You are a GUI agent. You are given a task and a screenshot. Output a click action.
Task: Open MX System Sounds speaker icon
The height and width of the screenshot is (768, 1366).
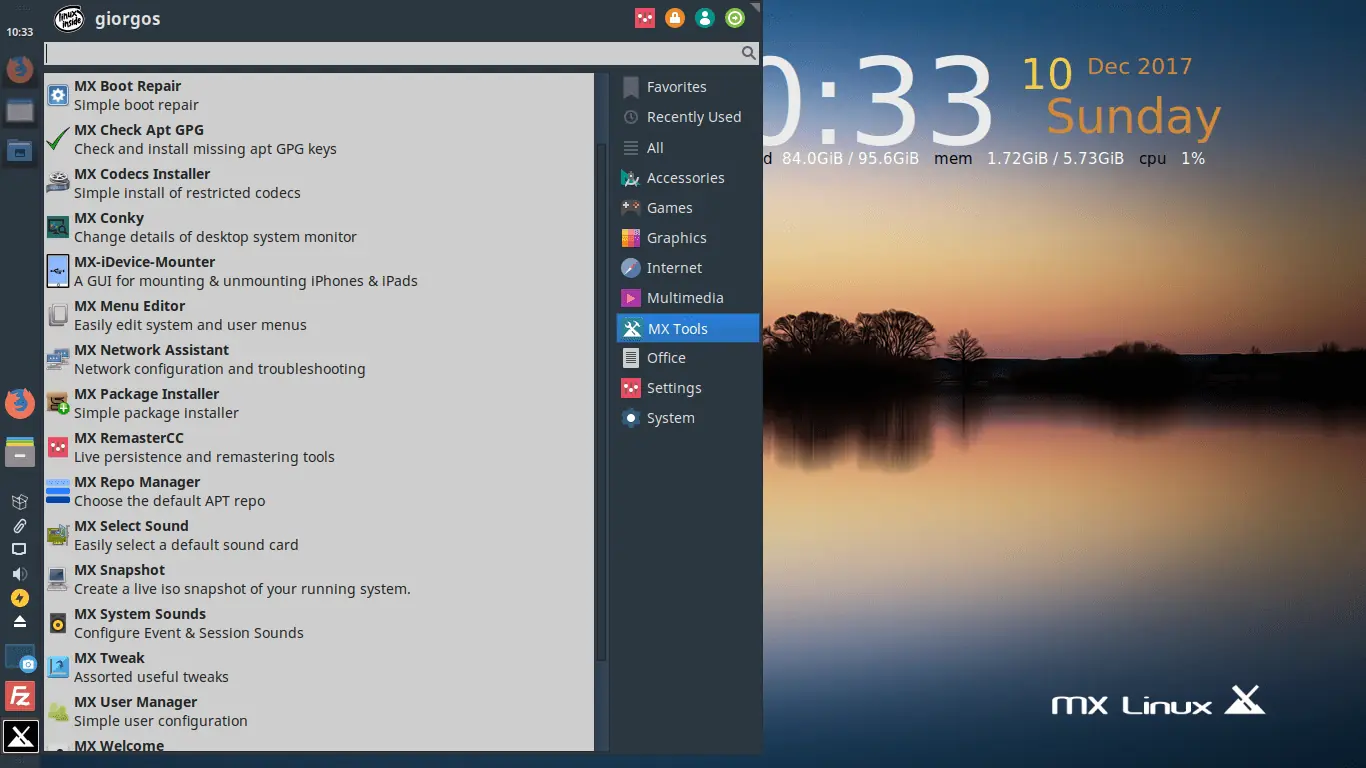pyautogui.click(x=58, y=623)
